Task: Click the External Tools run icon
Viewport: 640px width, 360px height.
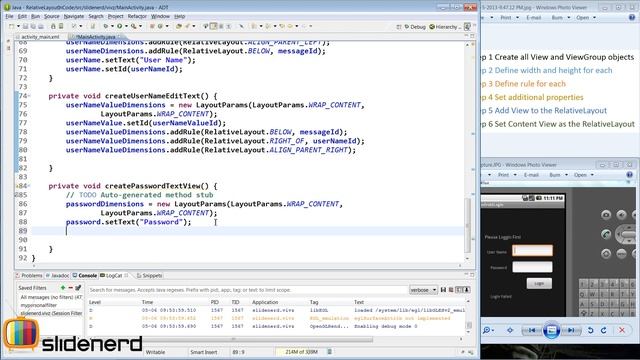Action: [133, 27]
